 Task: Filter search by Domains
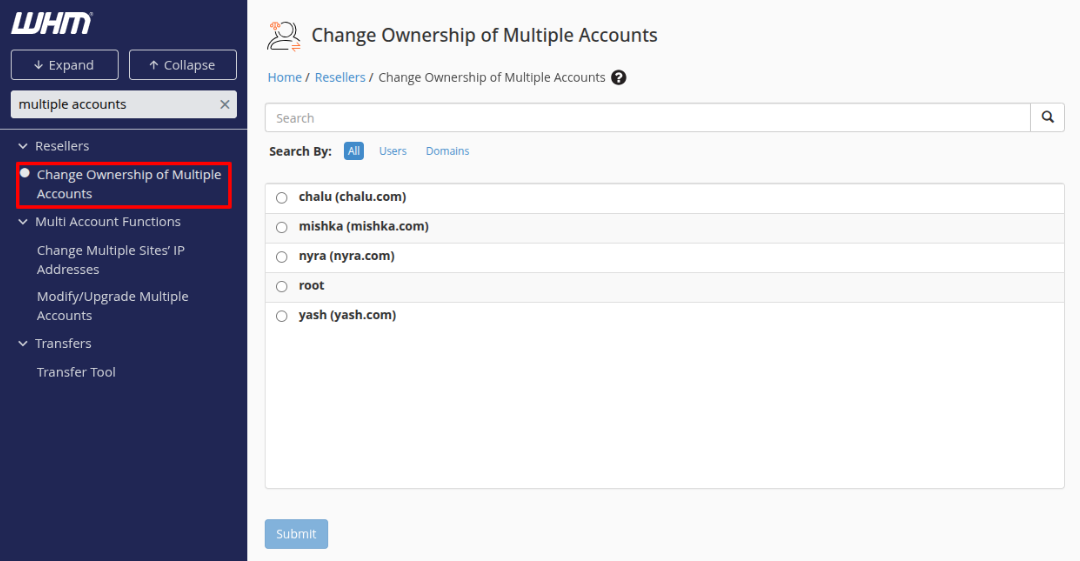click(x=447, y=151)
